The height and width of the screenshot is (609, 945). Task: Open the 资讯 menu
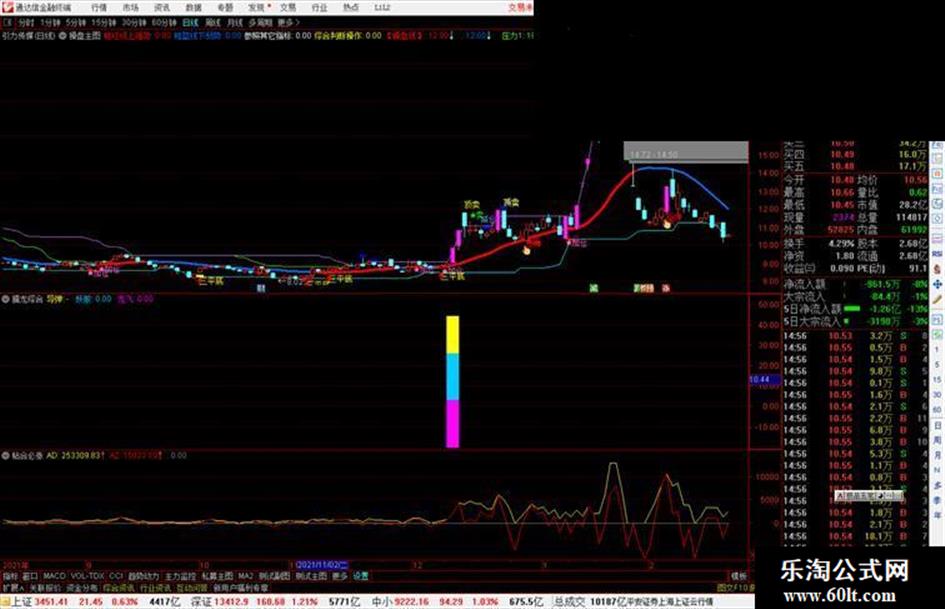coord(162,7)
